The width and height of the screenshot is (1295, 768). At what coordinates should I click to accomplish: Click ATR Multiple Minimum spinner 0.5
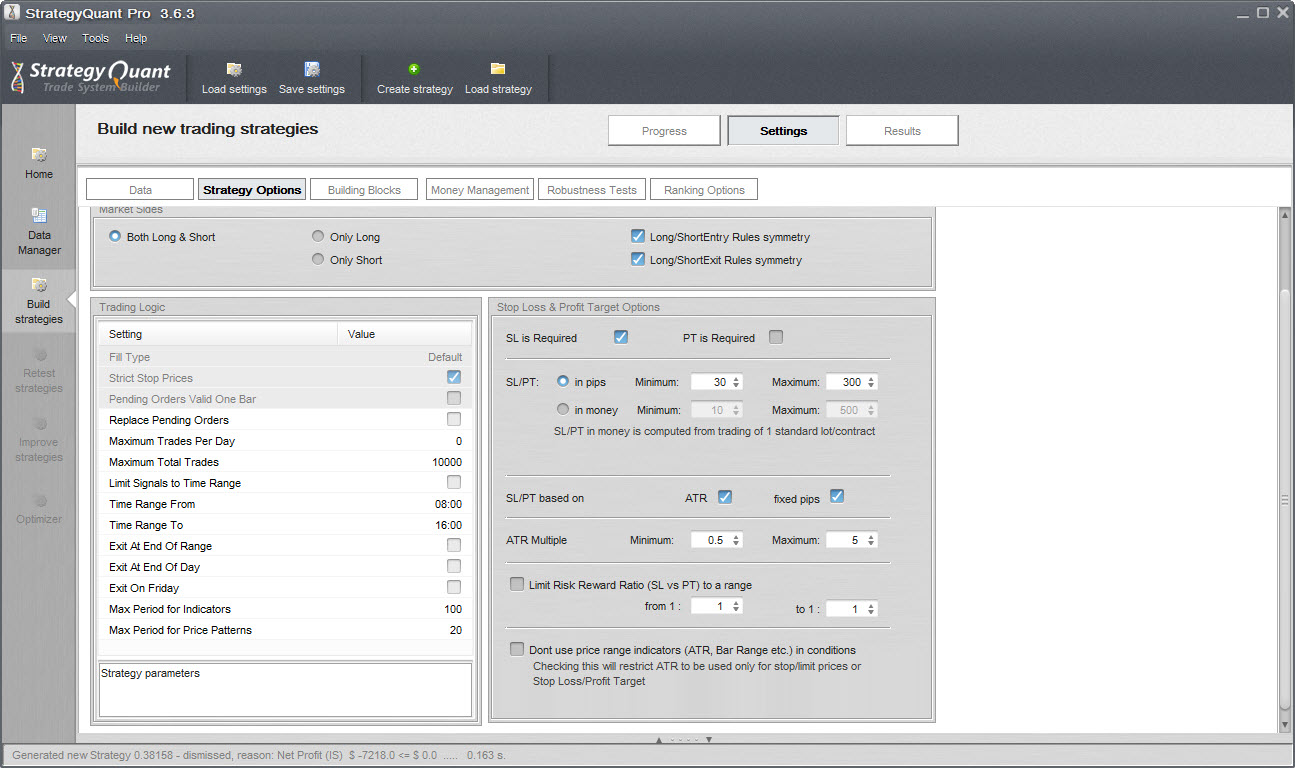[717, 540]
